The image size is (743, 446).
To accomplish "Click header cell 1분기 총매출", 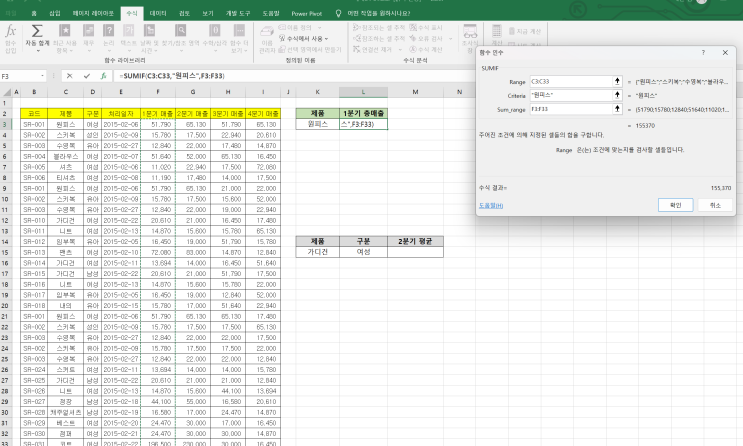I will point(363,113).
